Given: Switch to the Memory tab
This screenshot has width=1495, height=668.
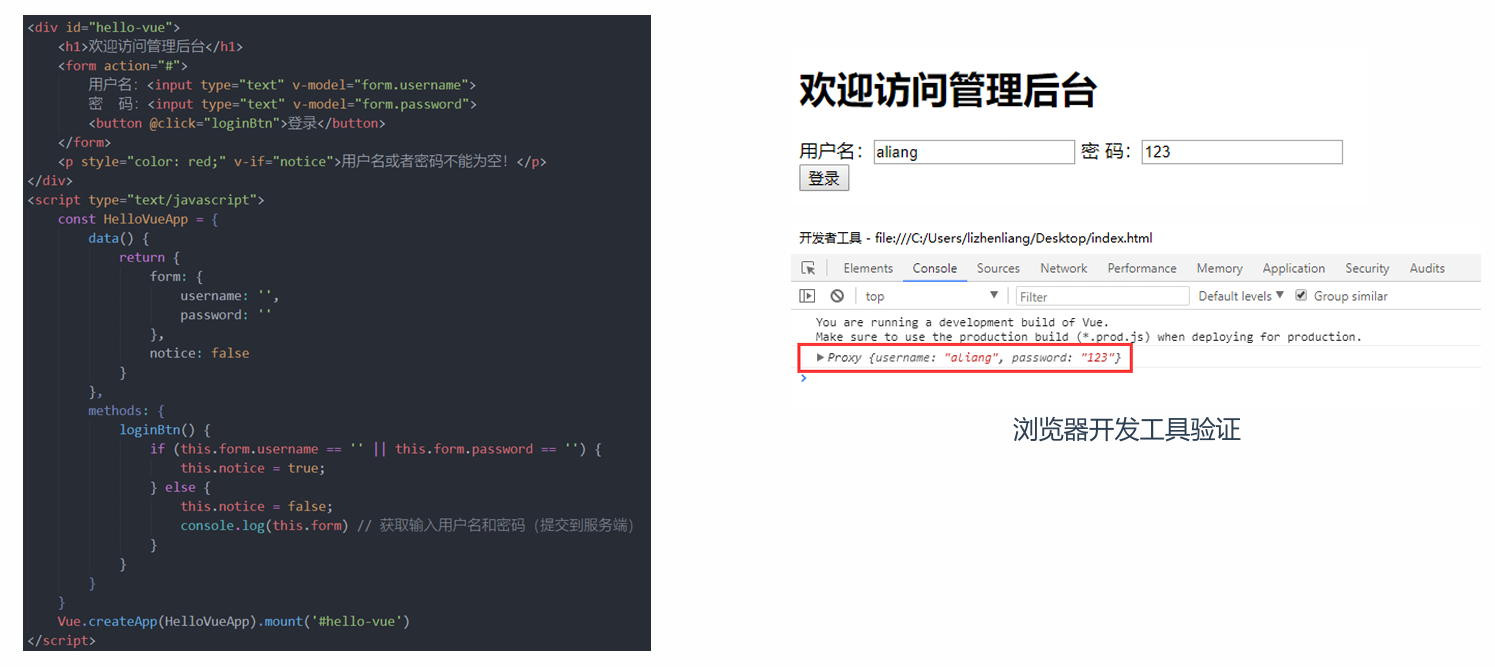Looking at the screenshot, I should tap(1219, 268).
